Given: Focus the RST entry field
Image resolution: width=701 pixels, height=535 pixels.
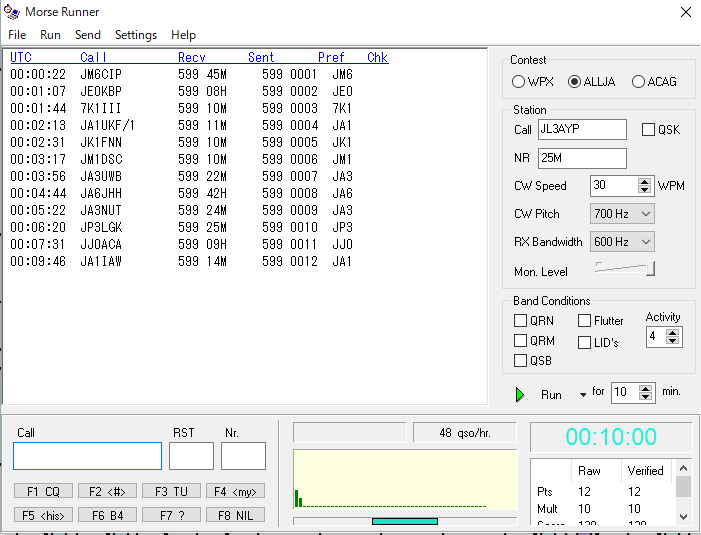Looking at the screenshot, I should (191, 456).
